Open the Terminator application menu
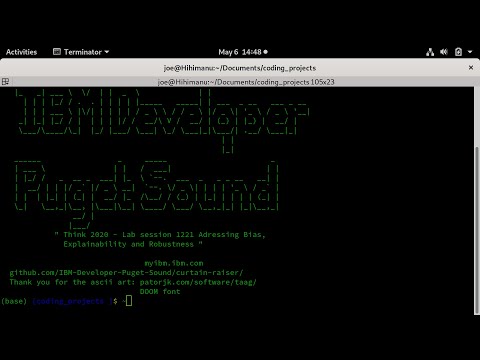The width and height of the screenshot is (480, 360). pos(81,52)
